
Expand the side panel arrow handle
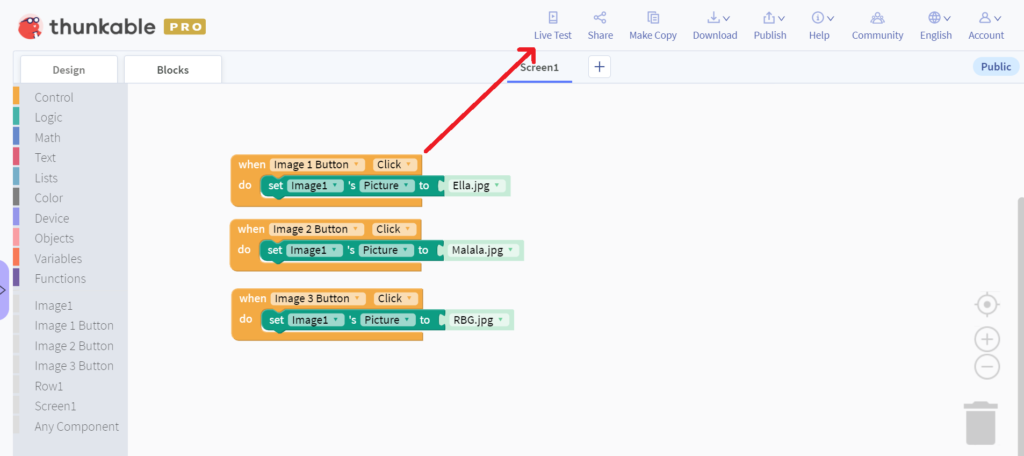(x=3, y=289)
